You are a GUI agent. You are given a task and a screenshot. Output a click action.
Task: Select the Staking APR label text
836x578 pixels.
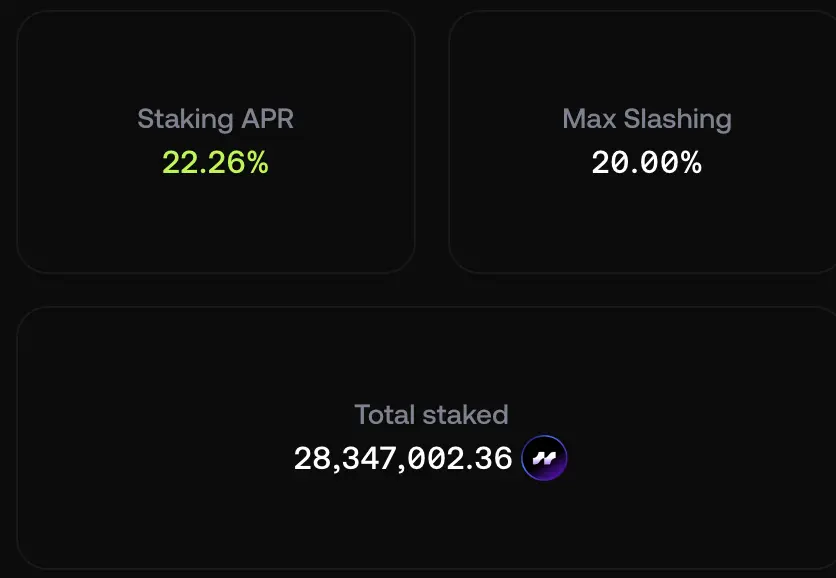tap(215, 119)
